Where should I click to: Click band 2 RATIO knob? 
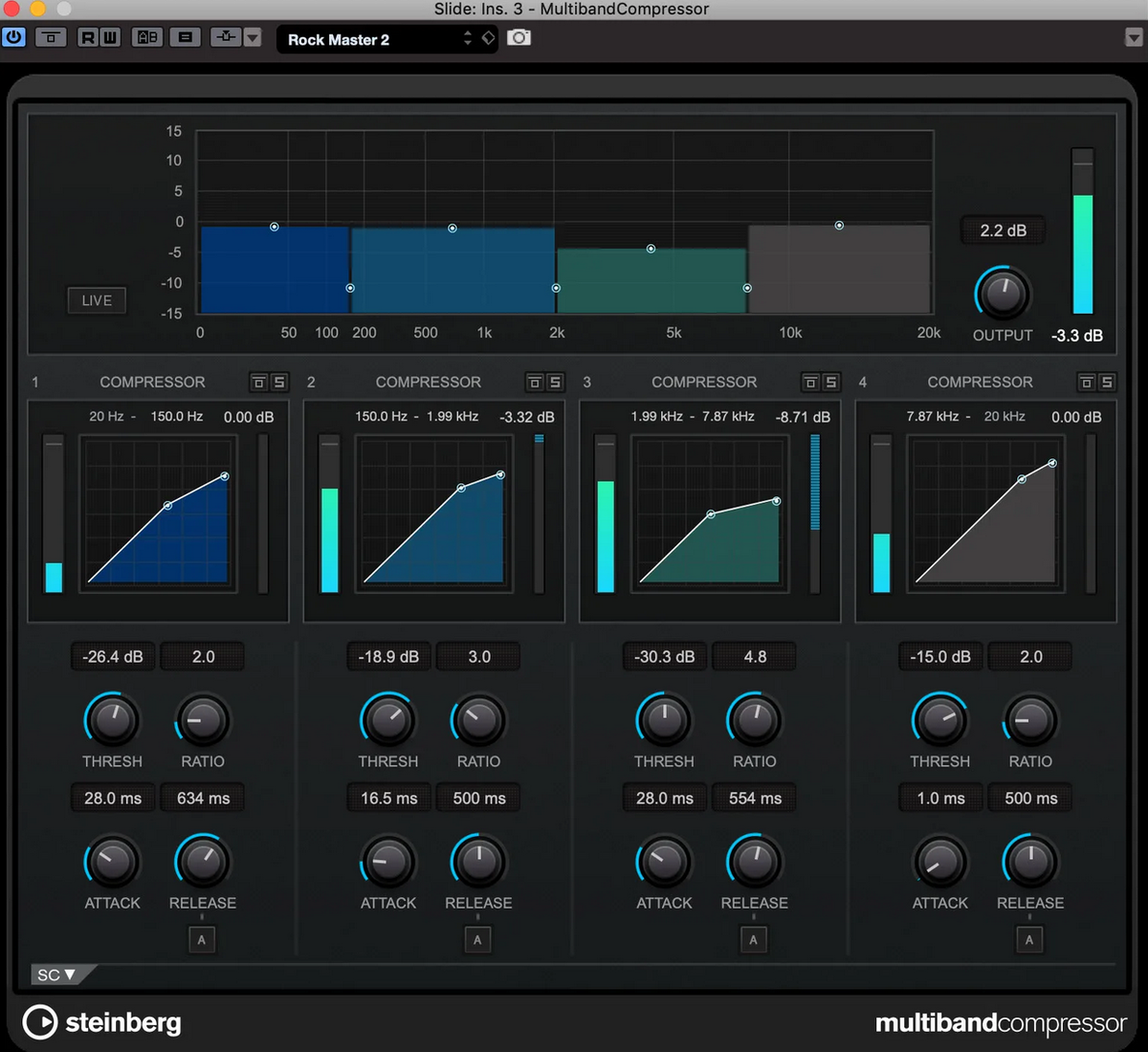pyautogui.click(x=478, y=720)
